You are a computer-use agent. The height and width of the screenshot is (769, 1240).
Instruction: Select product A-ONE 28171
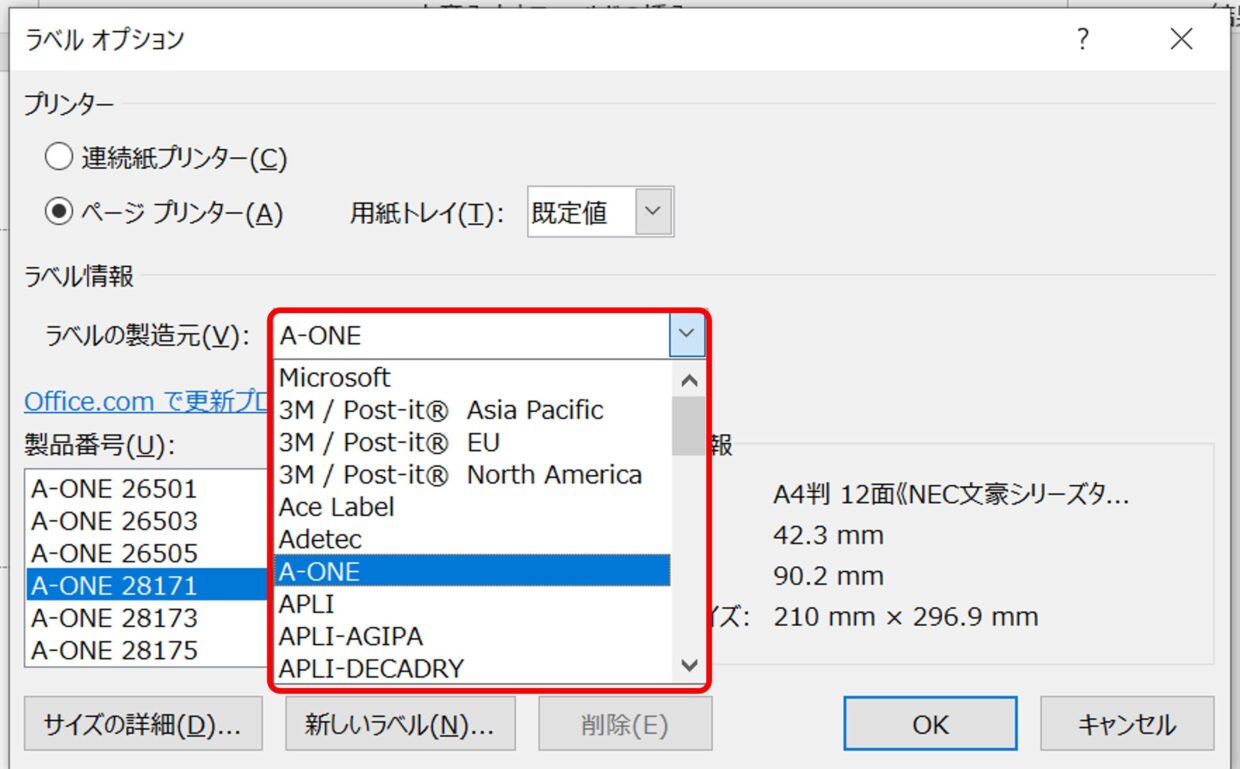pos(146,584)
